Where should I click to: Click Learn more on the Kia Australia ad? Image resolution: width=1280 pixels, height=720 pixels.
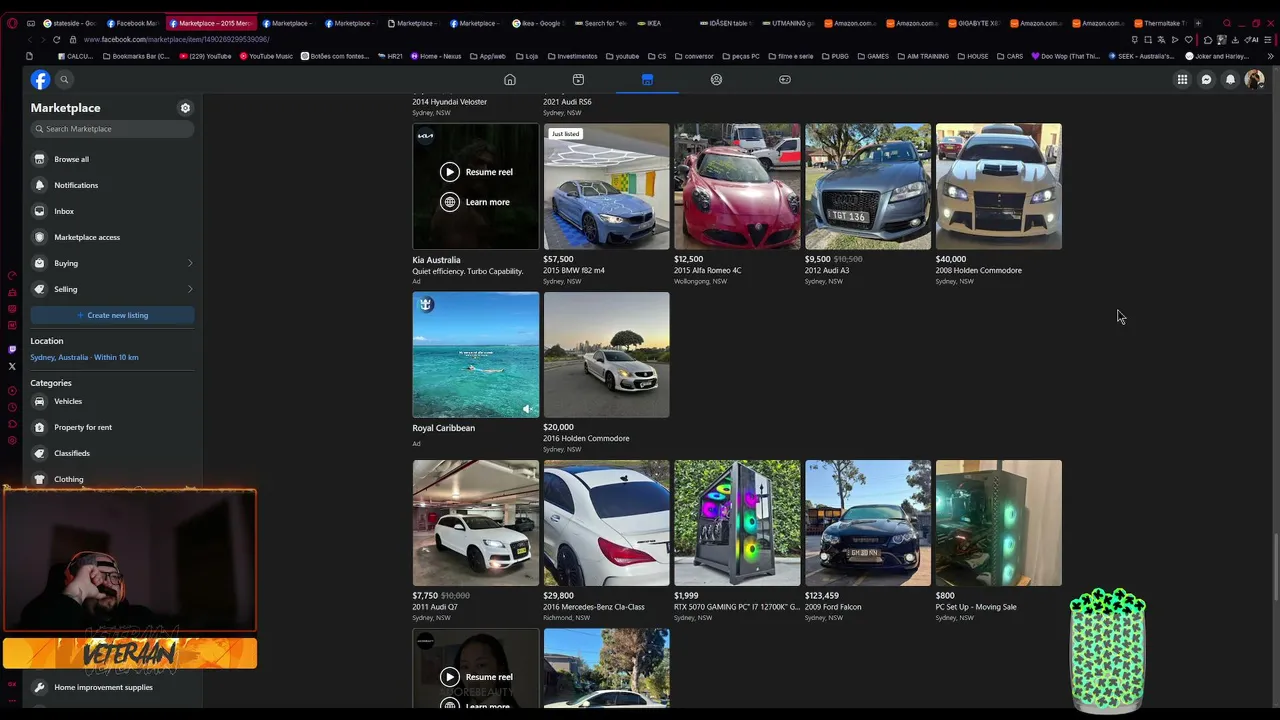(475, 202)
